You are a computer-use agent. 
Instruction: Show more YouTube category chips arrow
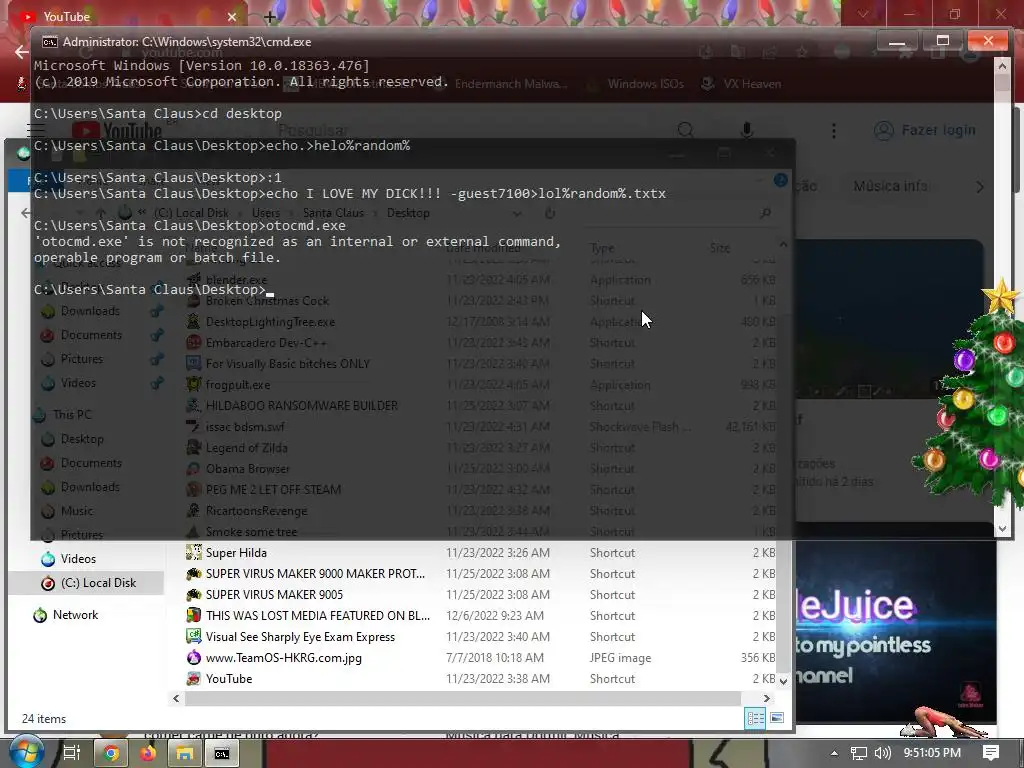tap(980, 187)
